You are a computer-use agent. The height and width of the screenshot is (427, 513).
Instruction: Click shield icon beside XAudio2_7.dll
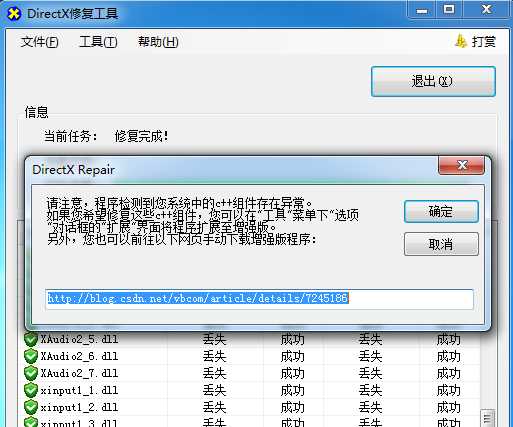31,373
